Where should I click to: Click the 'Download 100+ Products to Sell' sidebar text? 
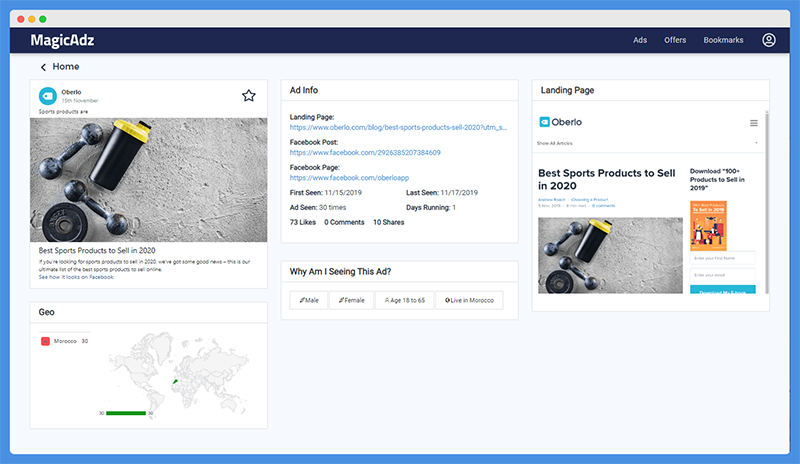coord(717,180)
